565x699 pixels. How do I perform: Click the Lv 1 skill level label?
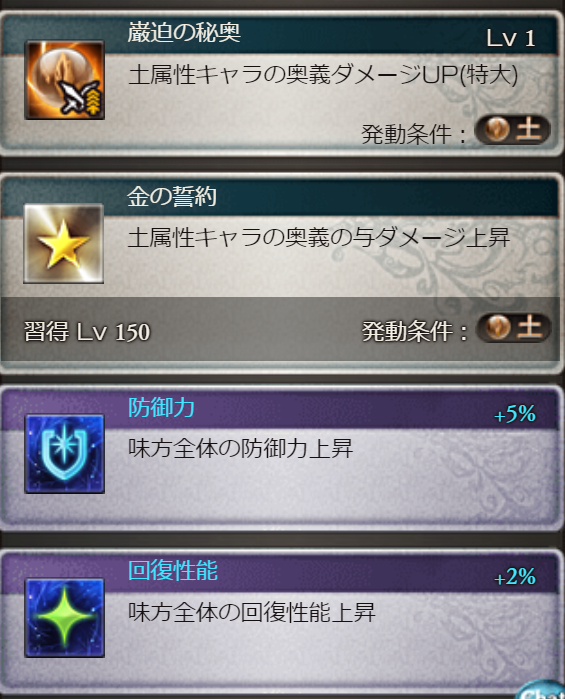point(511,38)
